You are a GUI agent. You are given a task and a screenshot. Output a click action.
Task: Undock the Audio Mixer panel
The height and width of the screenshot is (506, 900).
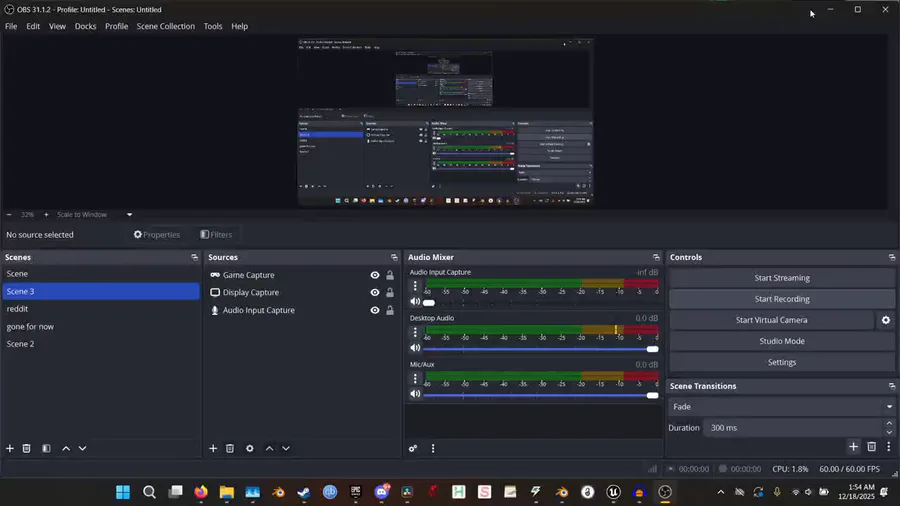click(656, 257)
